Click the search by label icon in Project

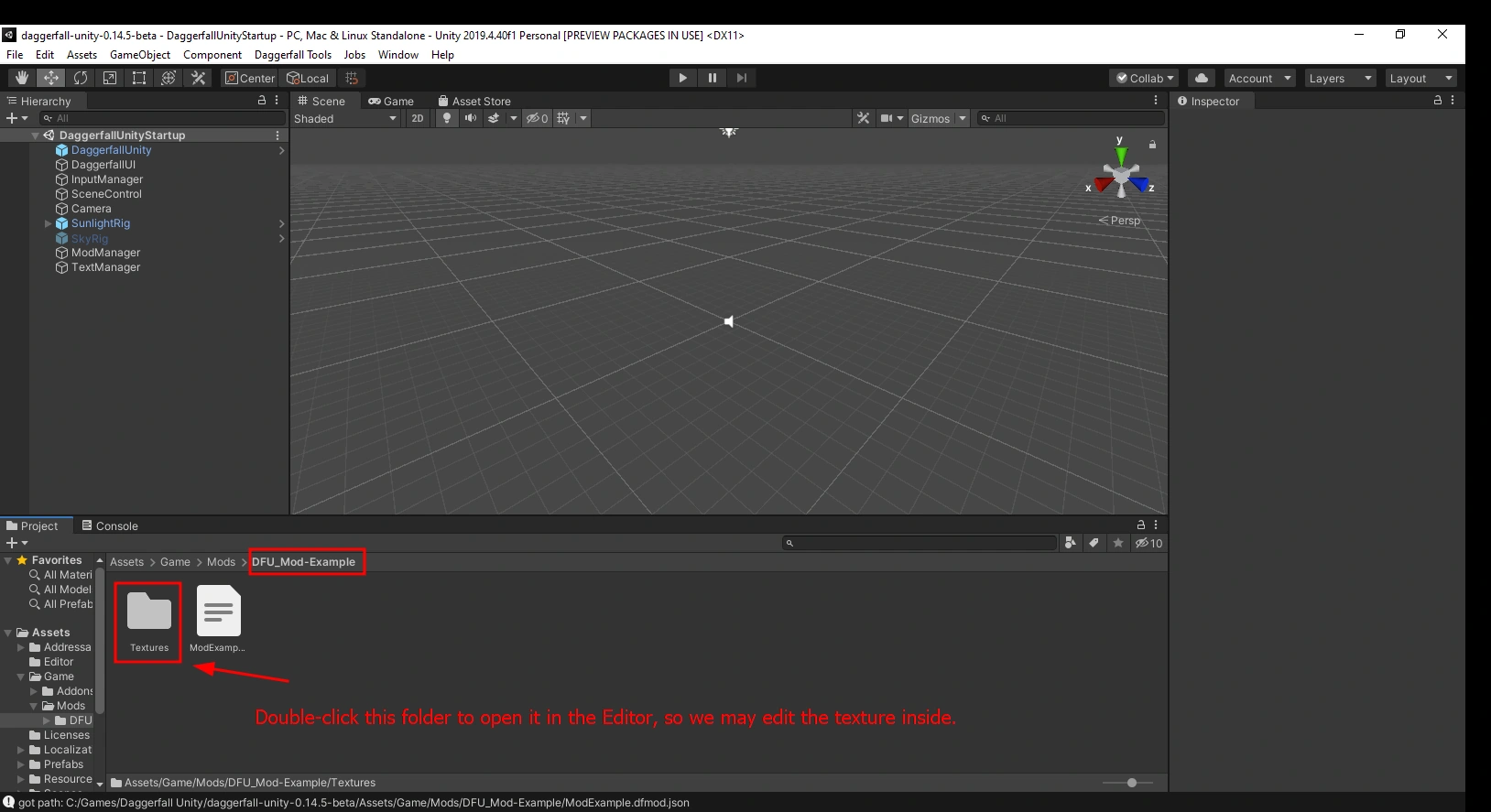(1094, 543)
